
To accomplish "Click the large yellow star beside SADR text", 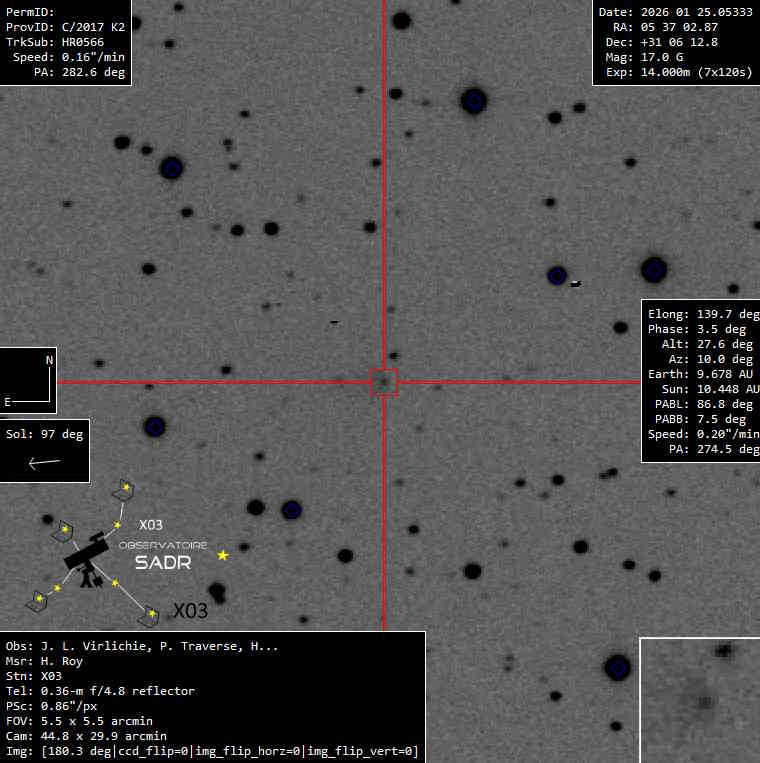I will tap(223, 555).
